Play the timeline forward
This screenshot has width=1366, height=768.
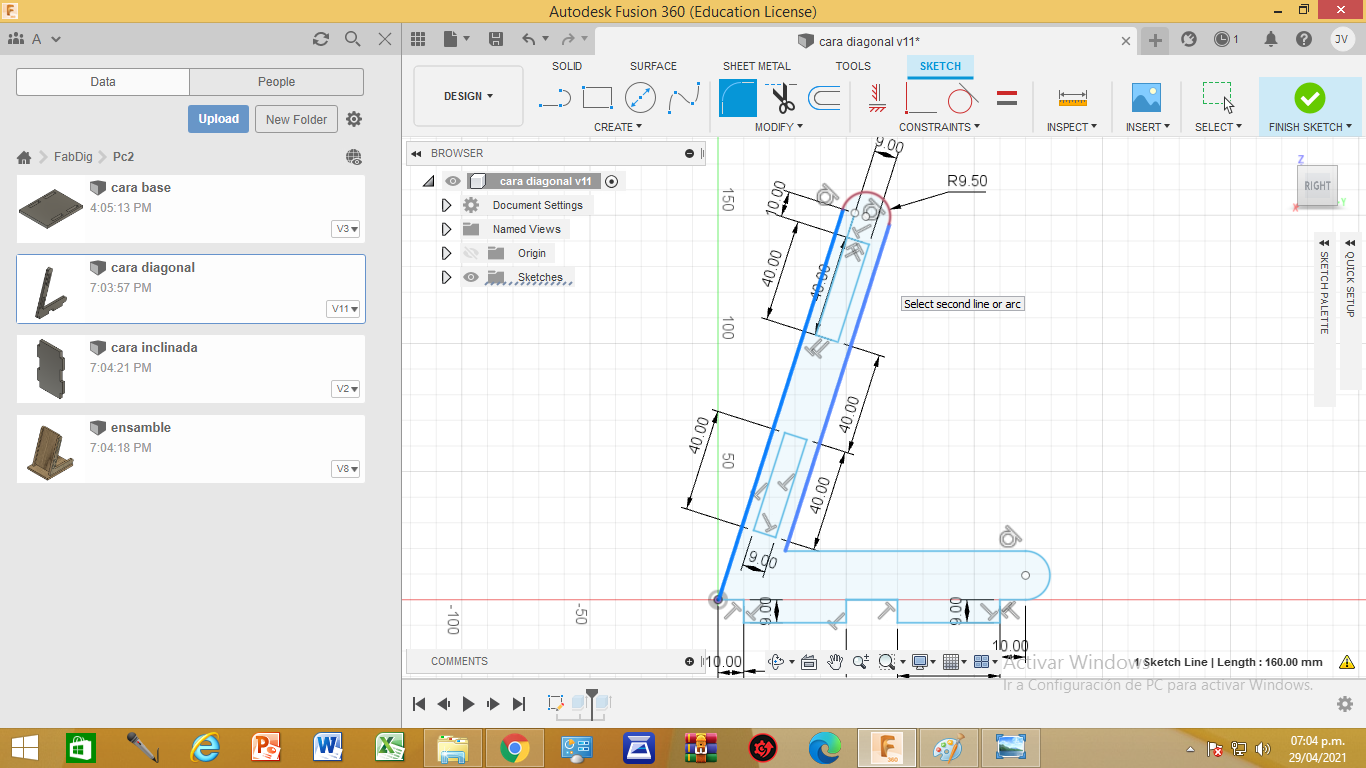[468, 704]
